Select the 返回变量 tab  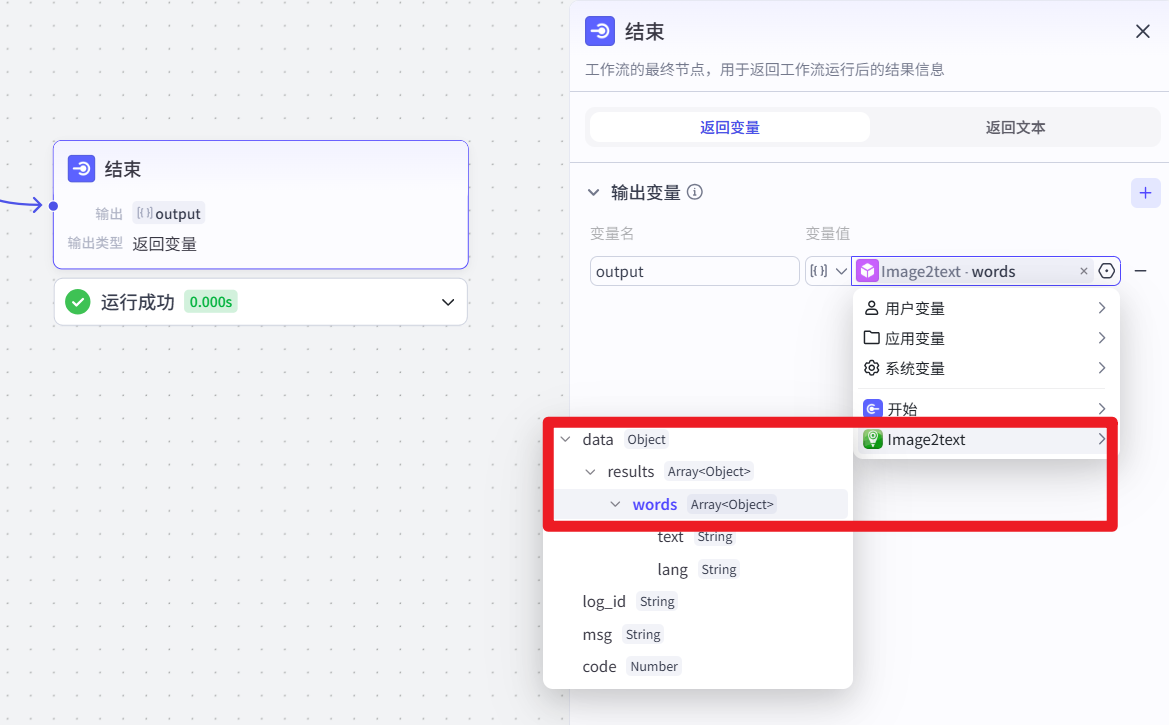click(730, 128)
